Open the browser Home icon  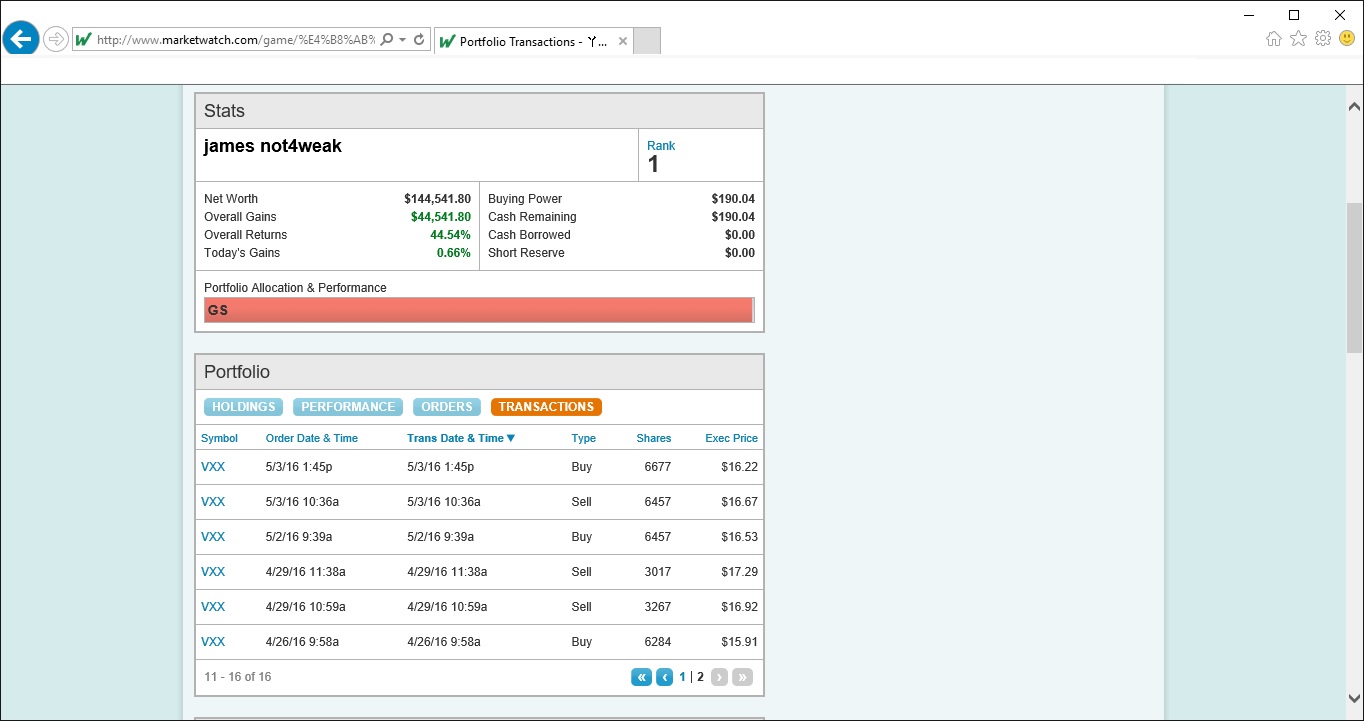(1273, 39)
